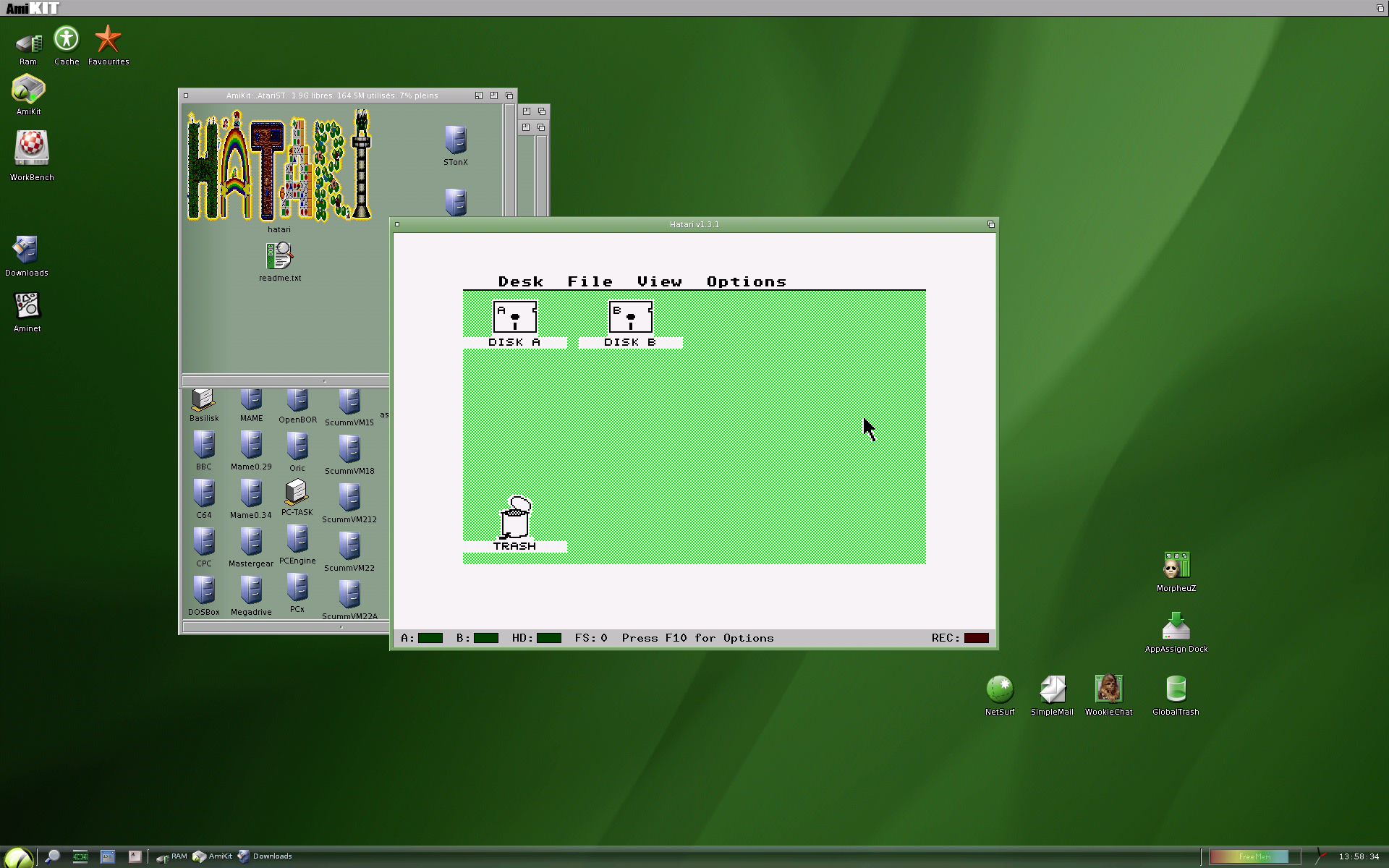The height and width of the screenshot is (868, 1389).
Task: Open the File menu in Hatari
Action: coord(590,281)
